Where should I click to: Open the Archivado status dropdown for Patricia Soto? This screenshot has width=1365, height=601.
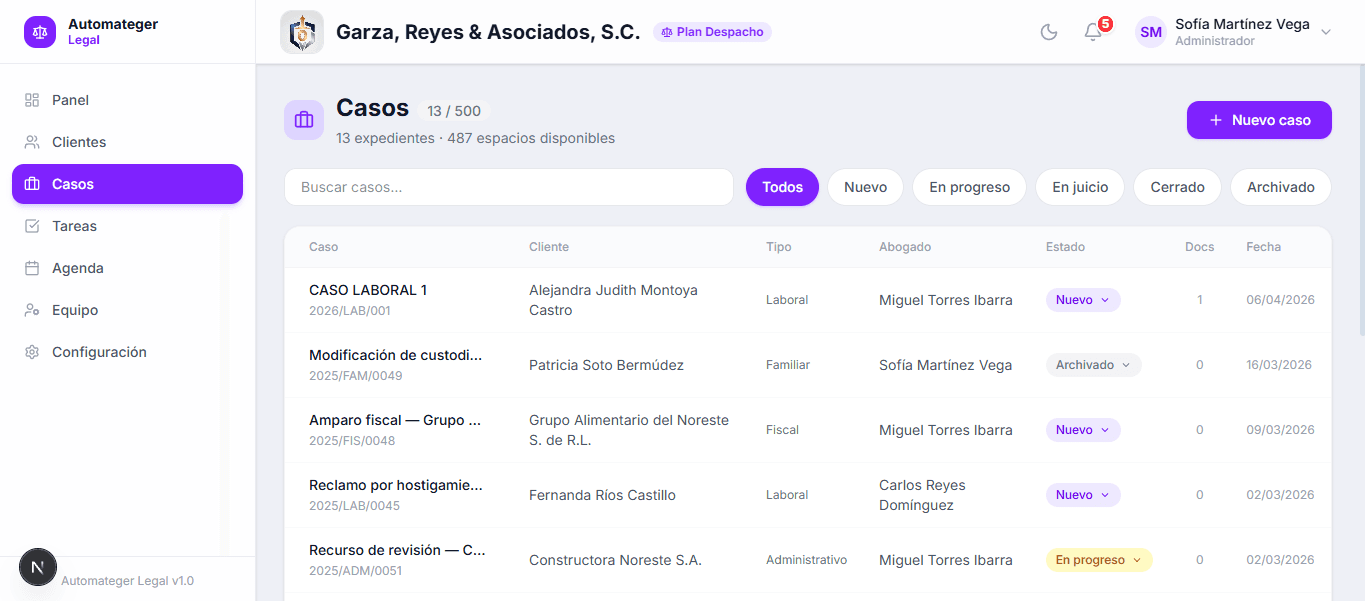1093,364
